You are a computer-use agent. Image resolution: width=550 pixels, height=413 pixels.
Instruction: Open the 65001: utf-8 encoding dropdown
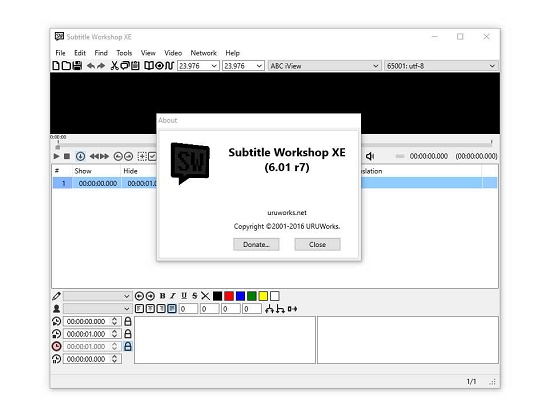tap(441, 66)
